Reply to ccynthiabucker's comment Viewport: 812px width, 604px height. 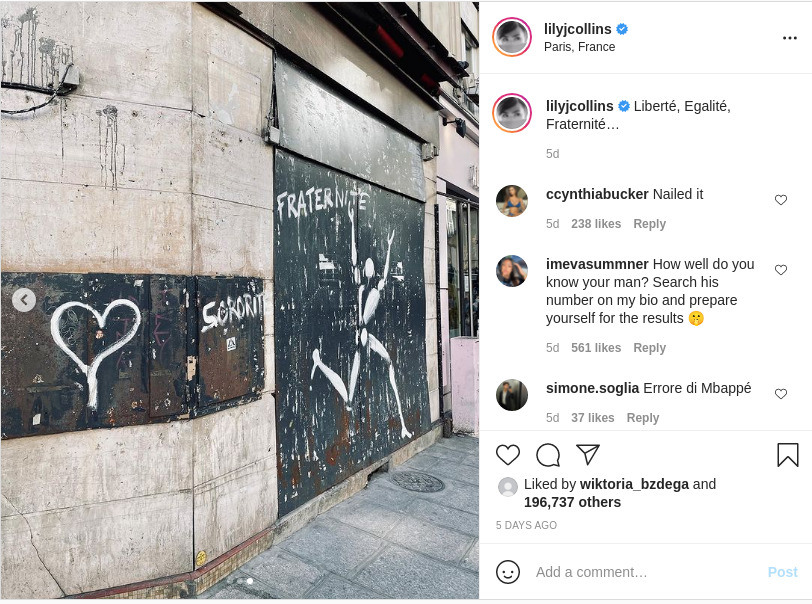649,224
